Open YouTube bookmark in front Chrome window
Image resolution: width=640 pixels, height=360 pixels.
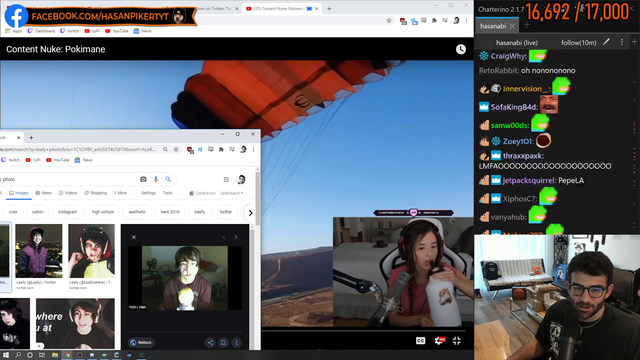[58, 160]
